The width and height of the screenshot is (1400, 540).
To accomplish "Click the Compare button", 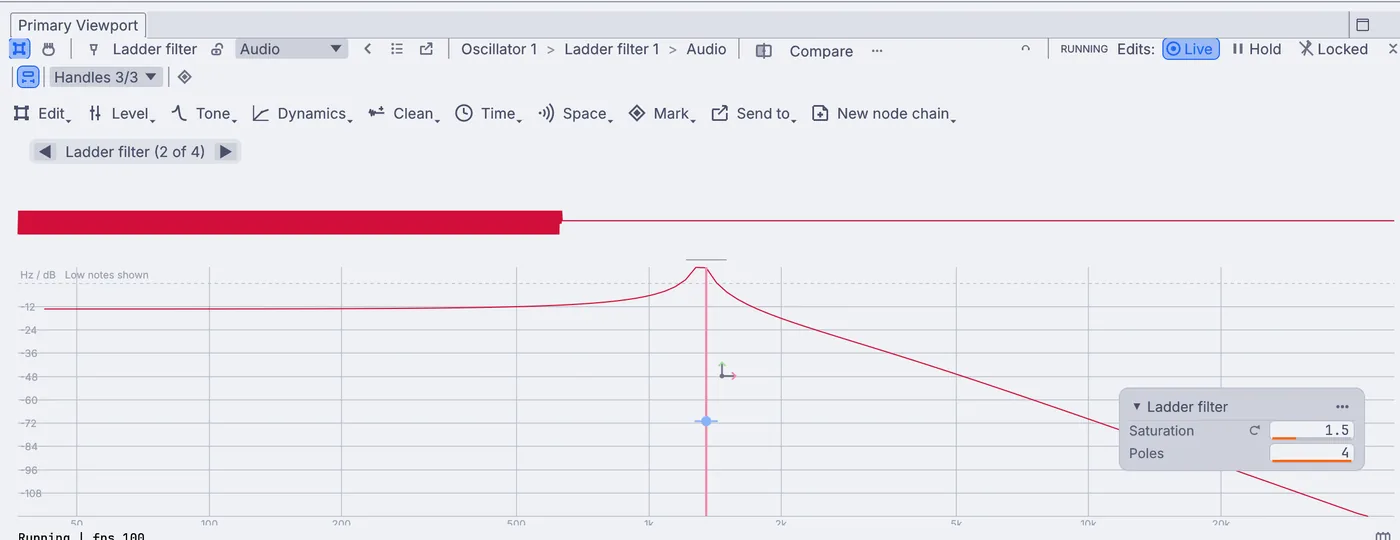I will point(821,51).
